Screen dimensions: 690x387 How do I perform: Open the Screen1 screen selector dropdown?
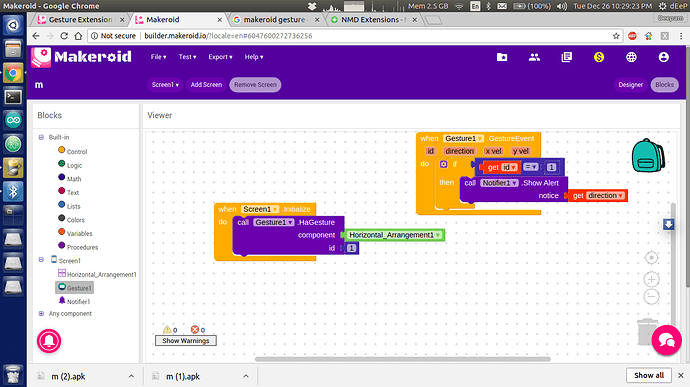(x=165, y=85)
